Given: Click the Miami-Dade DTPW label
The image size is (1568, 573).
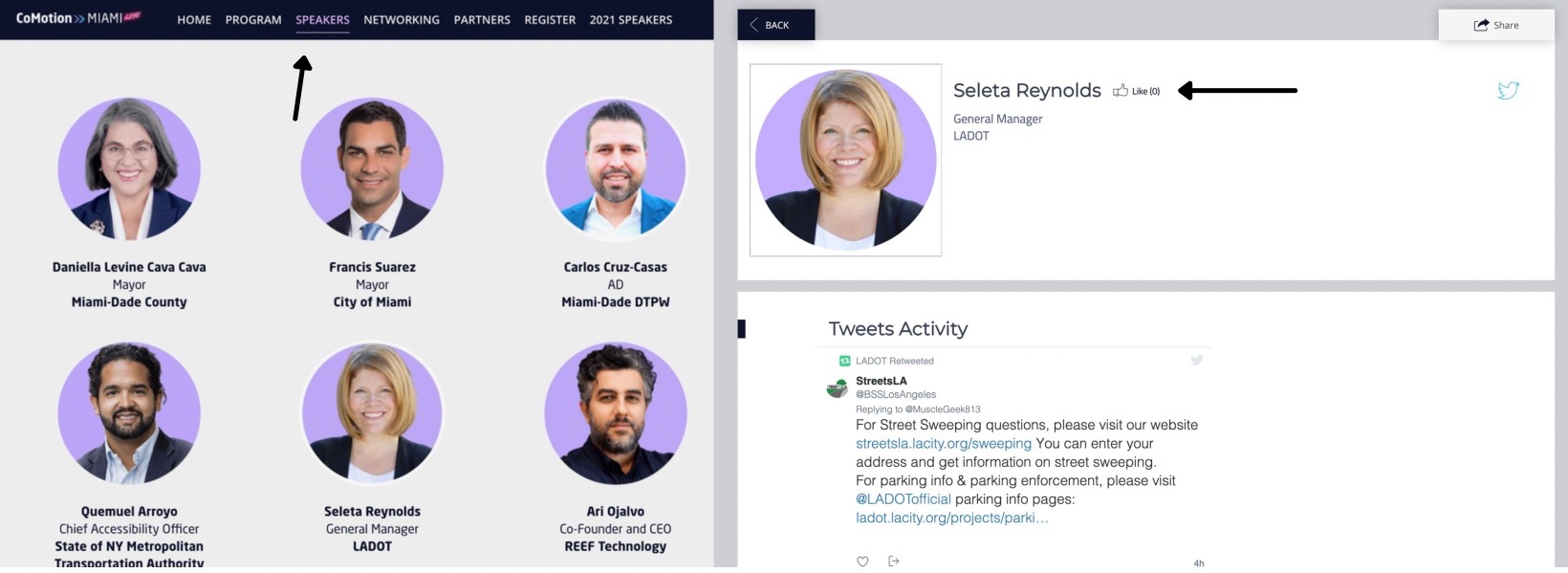Looking at the screenshot, I should point(616,302).
